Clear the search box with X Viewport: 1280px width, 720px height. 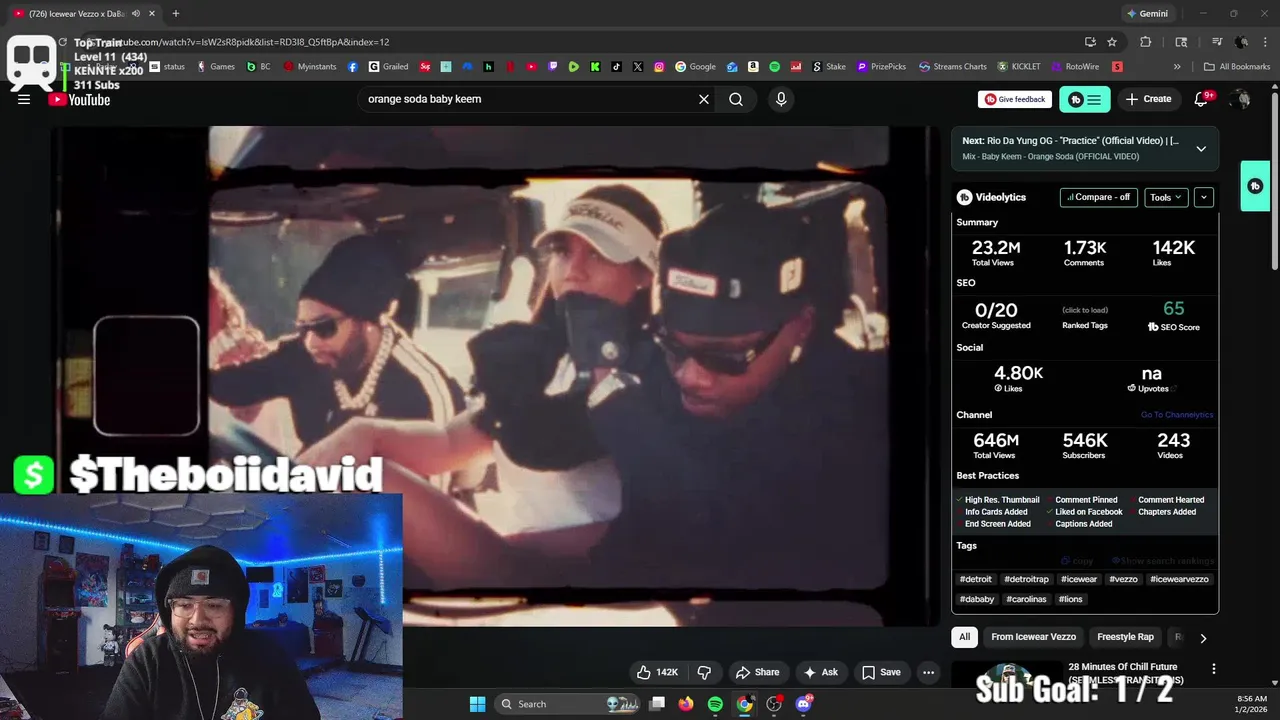click(704, 99)
